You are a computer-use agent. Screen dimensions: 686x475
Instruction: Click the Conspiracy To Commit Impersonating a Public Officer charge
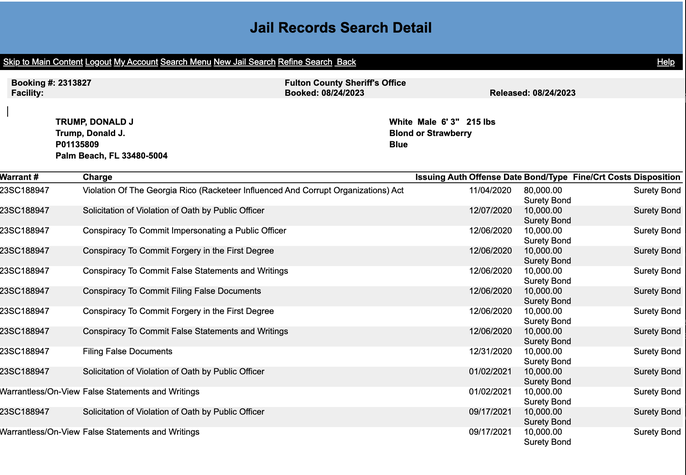184,231
